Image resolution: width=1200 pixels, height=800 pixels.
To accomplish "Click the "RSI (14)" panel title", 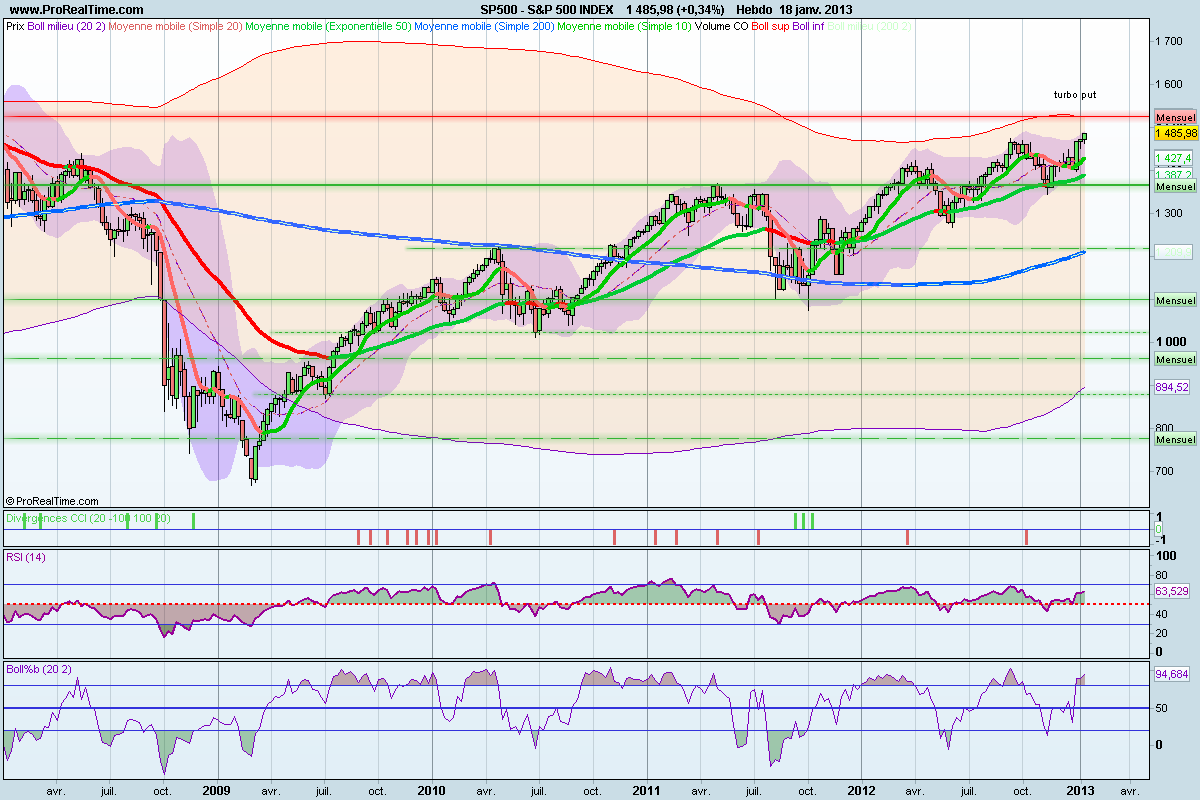I will point(26,557).
